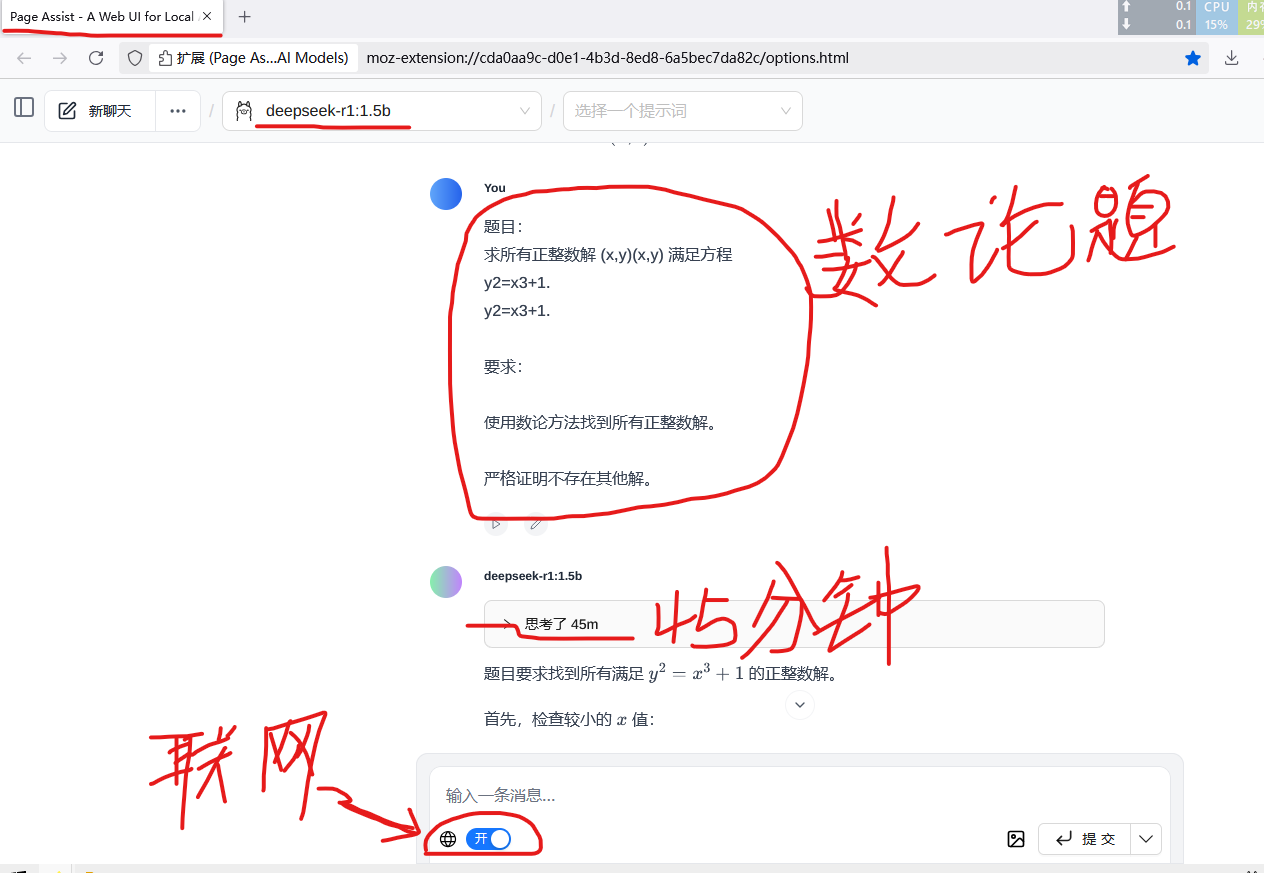Screen dimensions: 1264x873
Task: Click the text 使用数论方法找到所有正整数解。
Action: (x=603, y=422)
